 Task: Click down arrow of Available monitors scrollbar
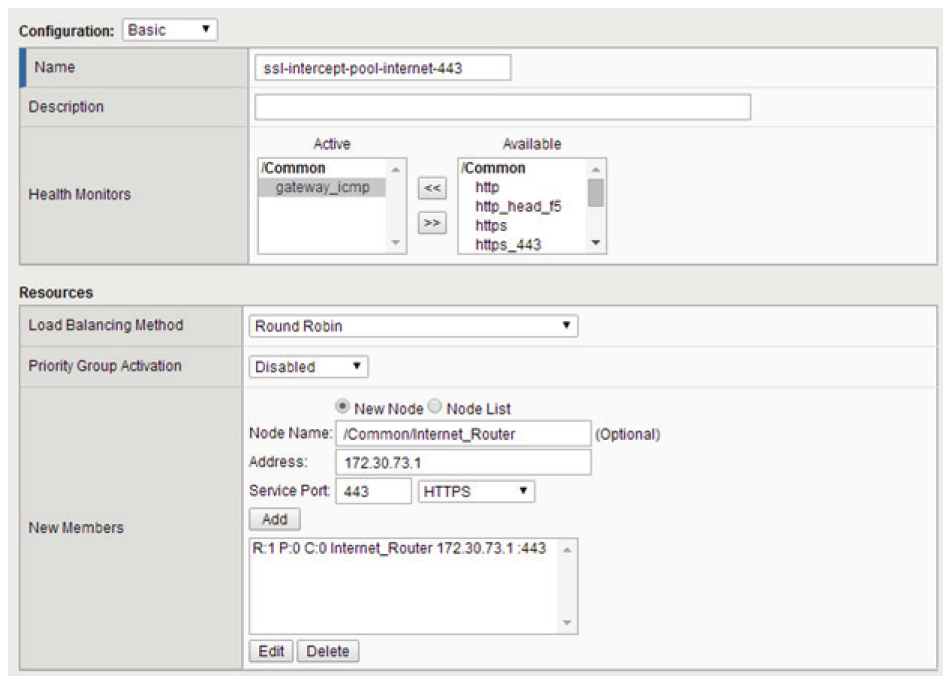click(x=596, y=243)
